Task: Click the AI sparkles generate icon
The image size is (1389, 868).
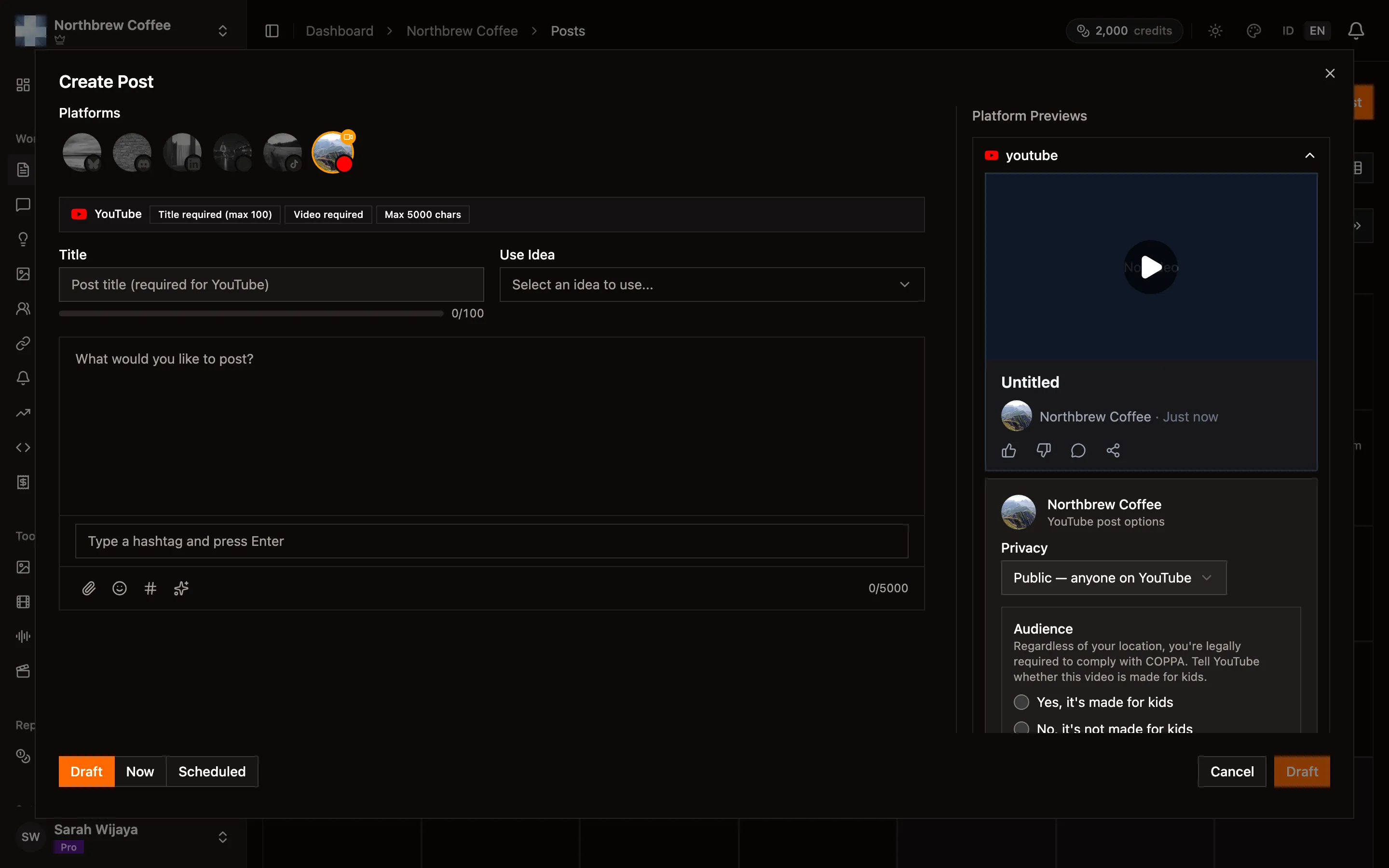Action: coord(181,588)
